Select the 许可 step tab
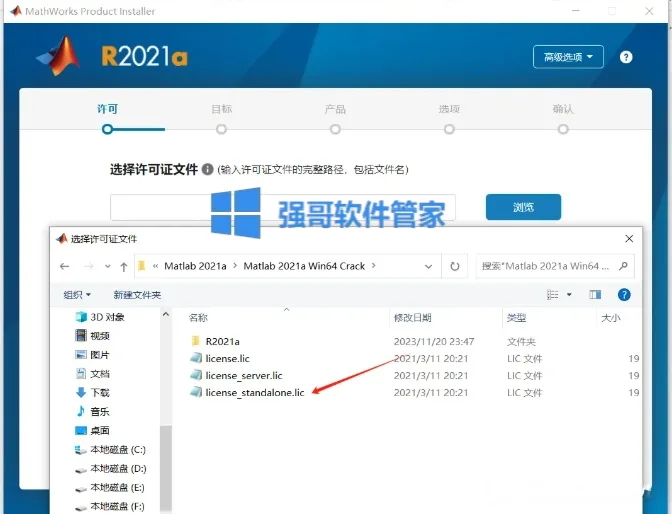The width and height of the screenshot is (672, 514). pos(107,109)
